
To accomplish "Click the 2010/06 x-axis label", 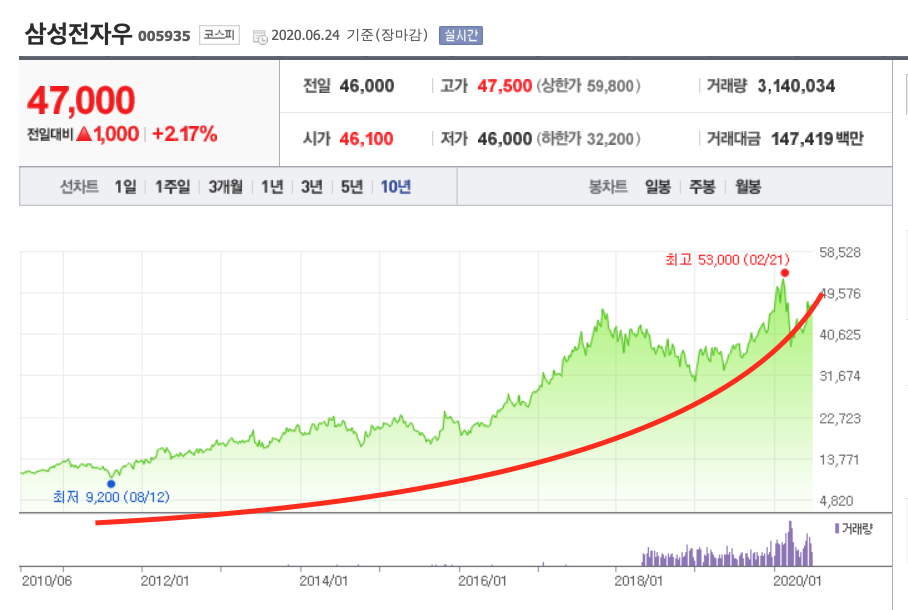I will pyautogui.click(x=47, y=581).
